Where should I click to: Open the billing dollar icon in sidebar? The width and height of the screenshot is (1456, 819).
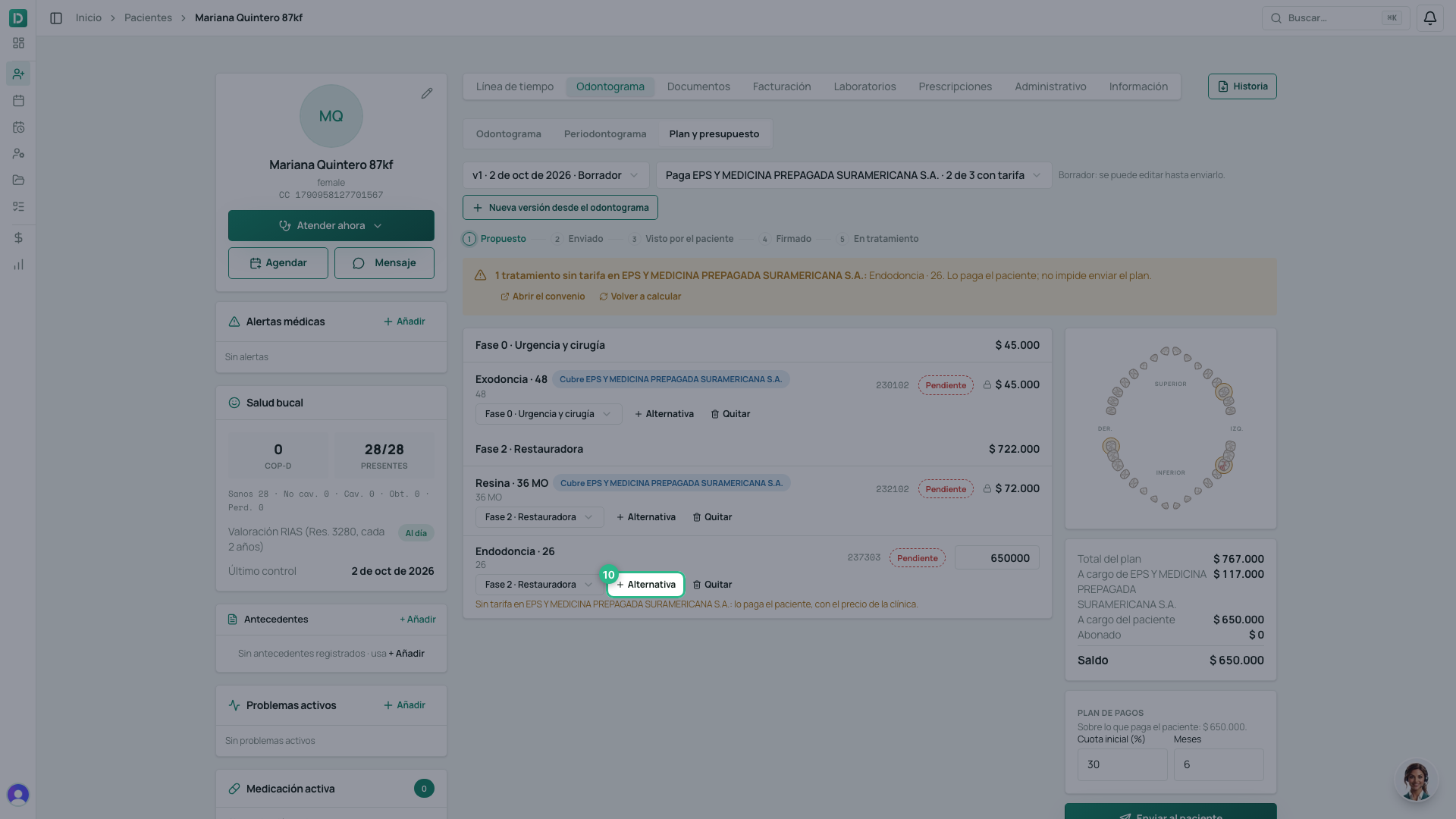18,237
